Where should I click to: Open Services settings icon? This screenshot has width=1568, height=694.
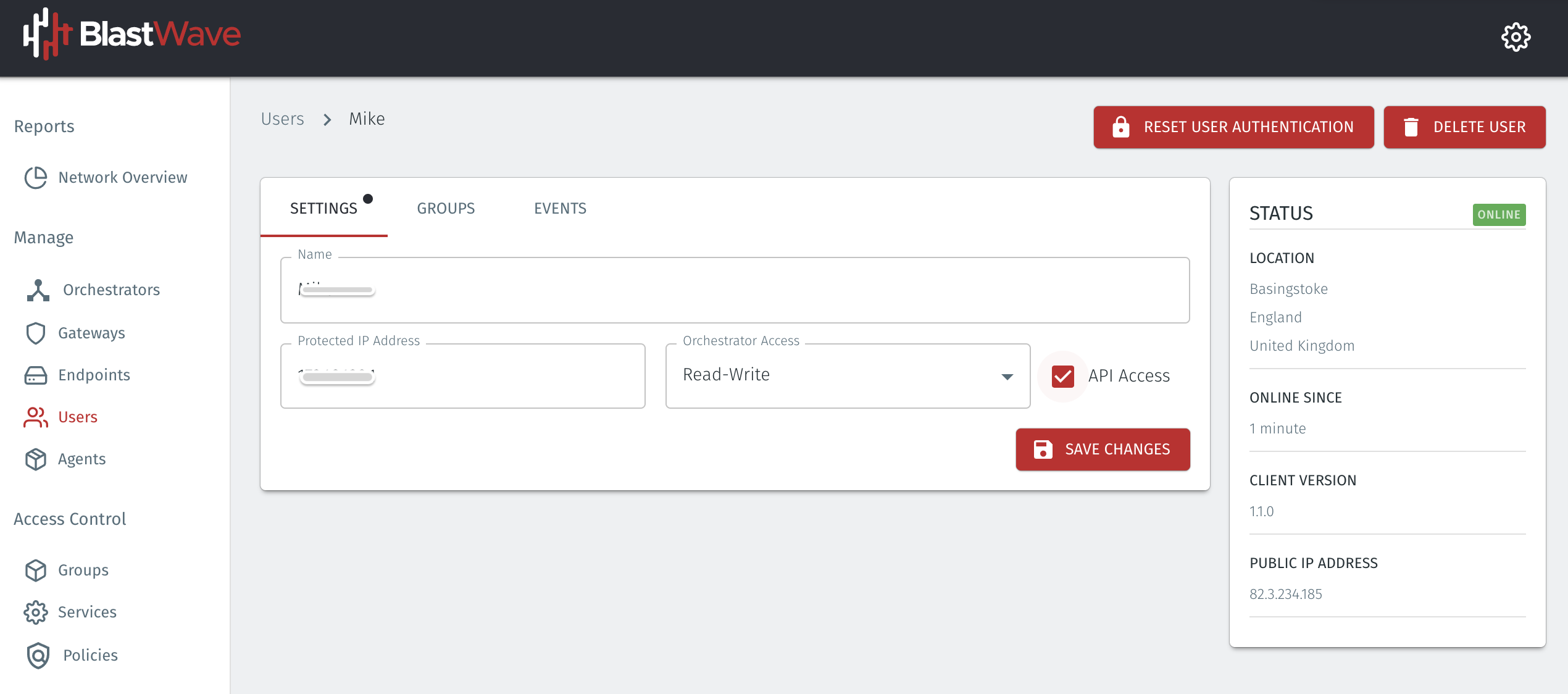[x=36, y=612]
